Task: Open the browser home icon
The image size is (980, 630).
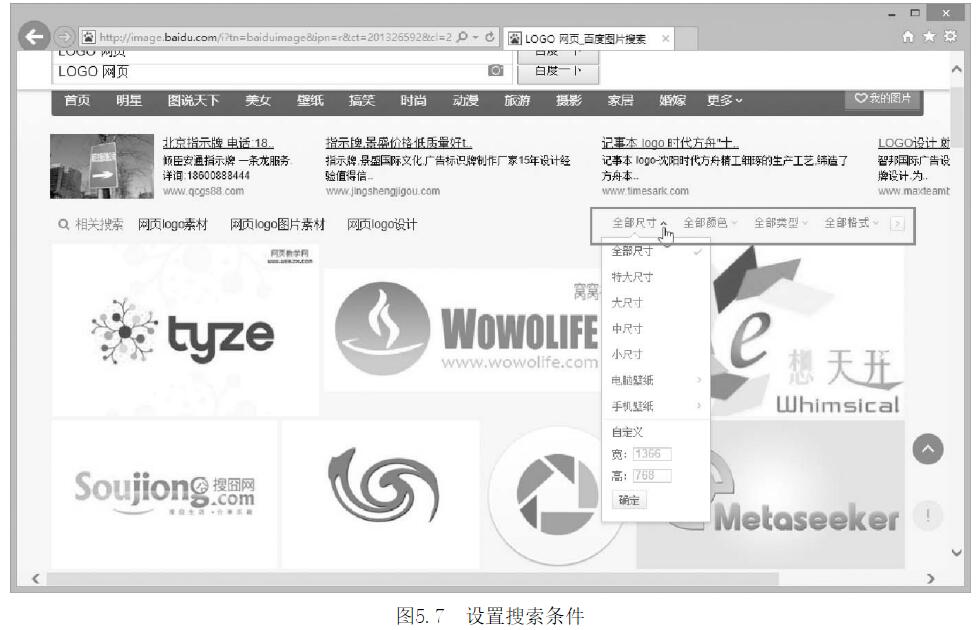Action: pos(909,37)
